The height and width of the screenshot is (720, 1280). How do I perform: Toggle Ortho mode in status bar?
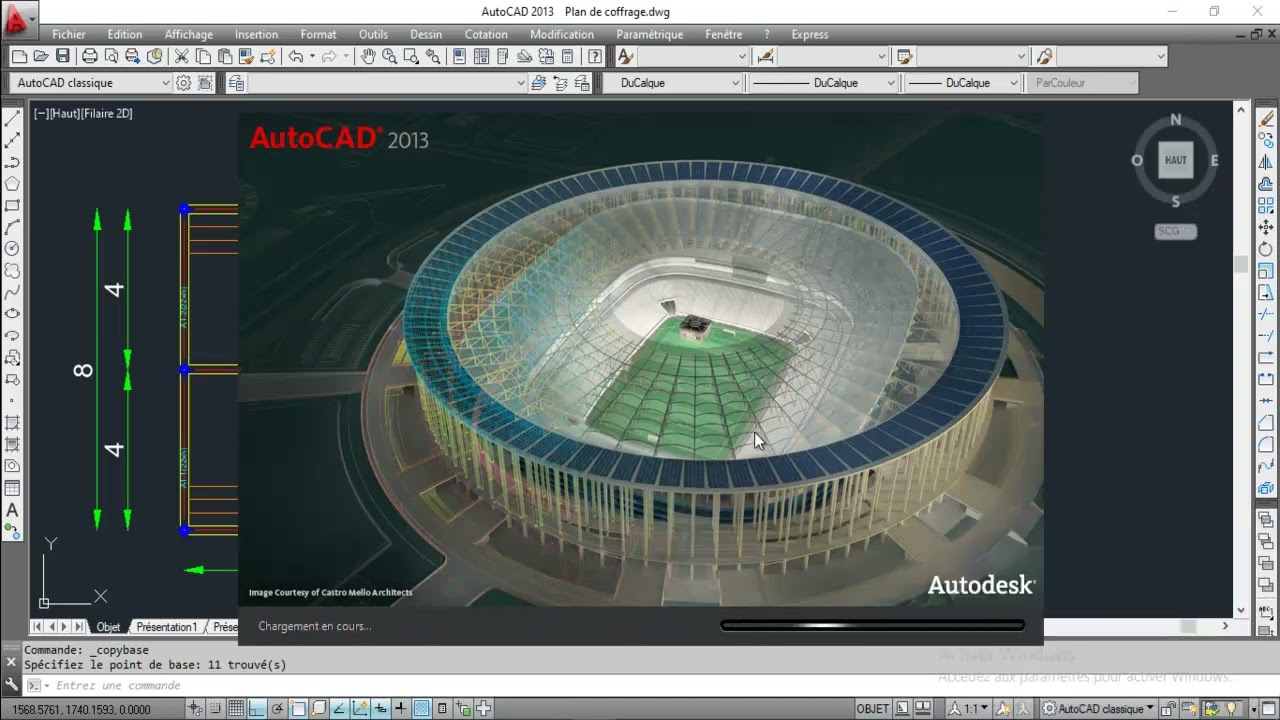pyautogui.click(x=257, y=709)
